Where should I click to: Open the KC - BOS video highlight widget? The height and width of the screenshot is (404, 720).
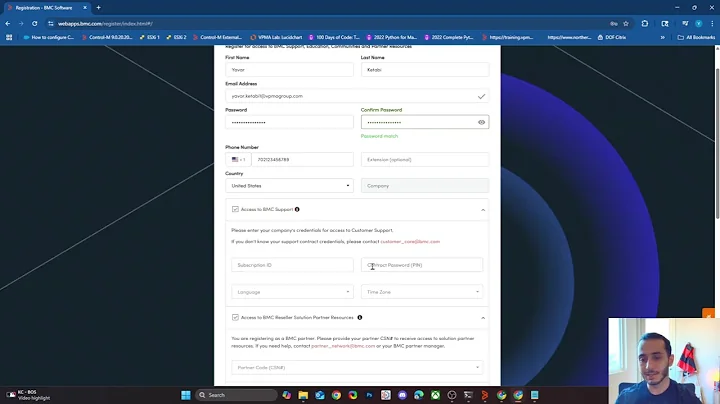[28, 395]
